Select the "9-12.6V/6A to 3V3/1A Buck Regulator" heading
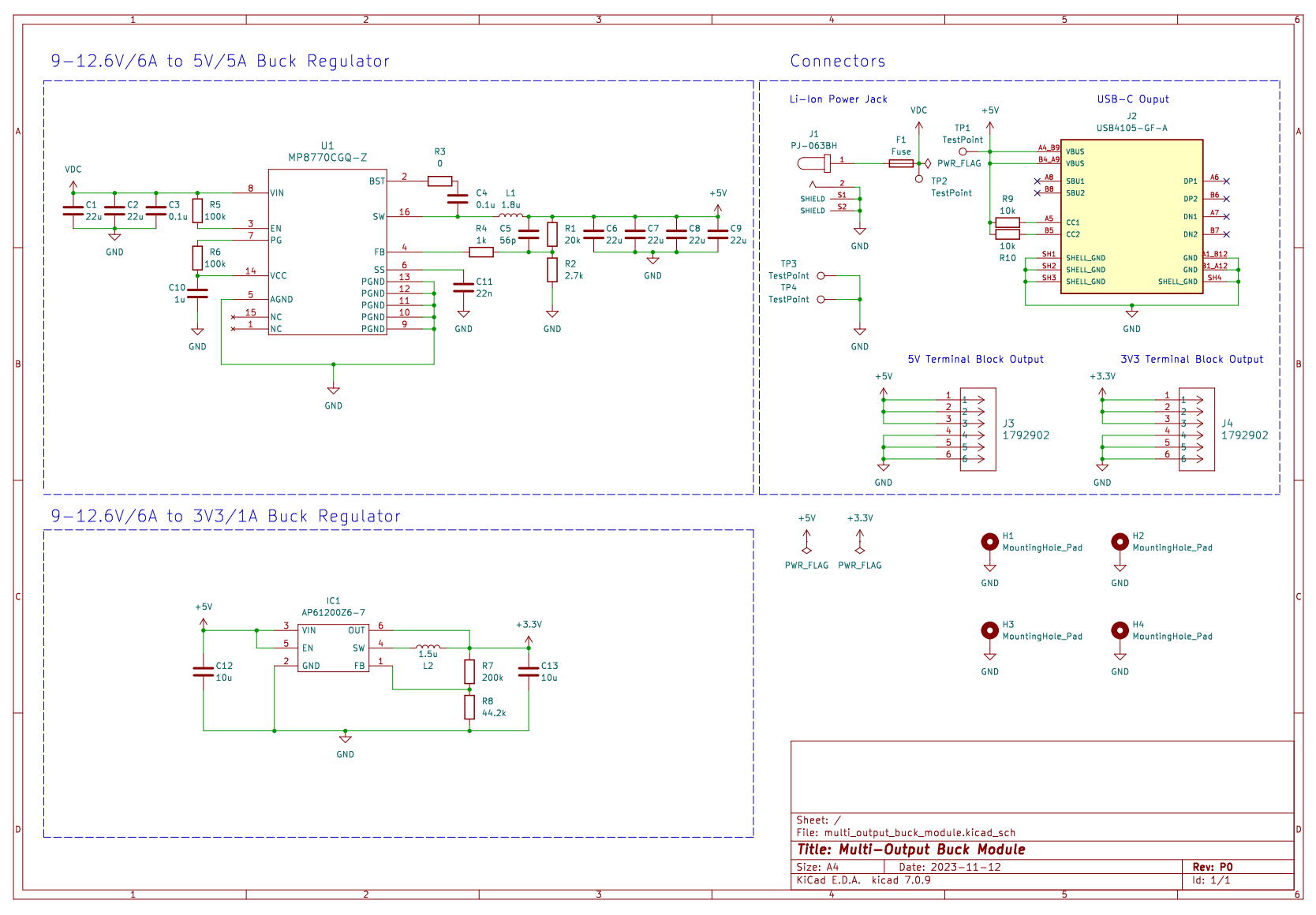The height and width of the screenshot is (915, 1316). tap(226, 517)
